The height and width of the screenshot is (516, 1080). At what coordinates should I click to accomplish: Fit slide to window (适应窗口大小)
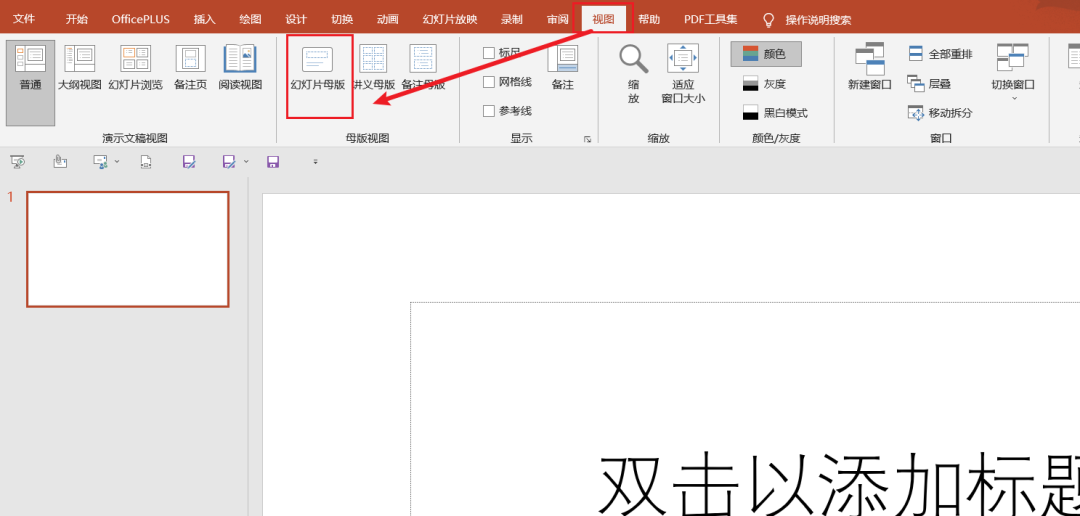(x=683, y=74)
